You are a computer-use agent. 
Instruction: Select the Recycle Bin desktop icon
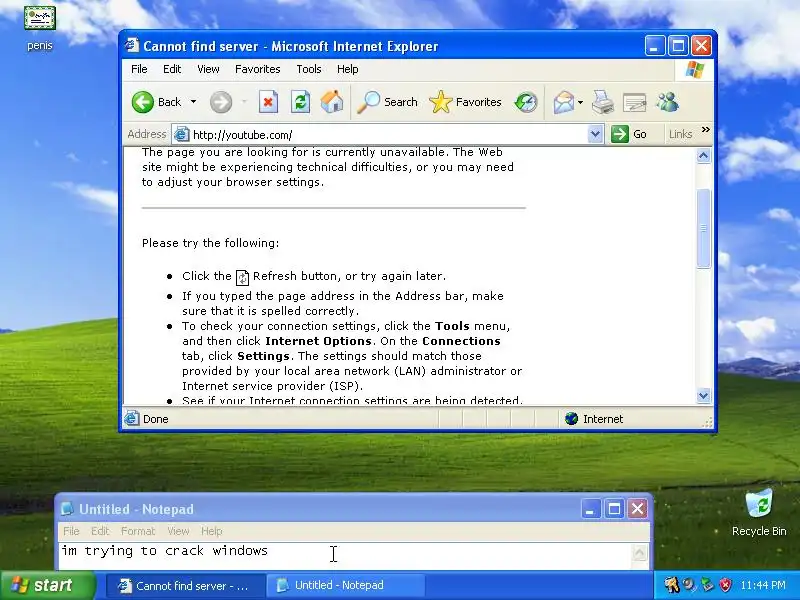point(759,513)
